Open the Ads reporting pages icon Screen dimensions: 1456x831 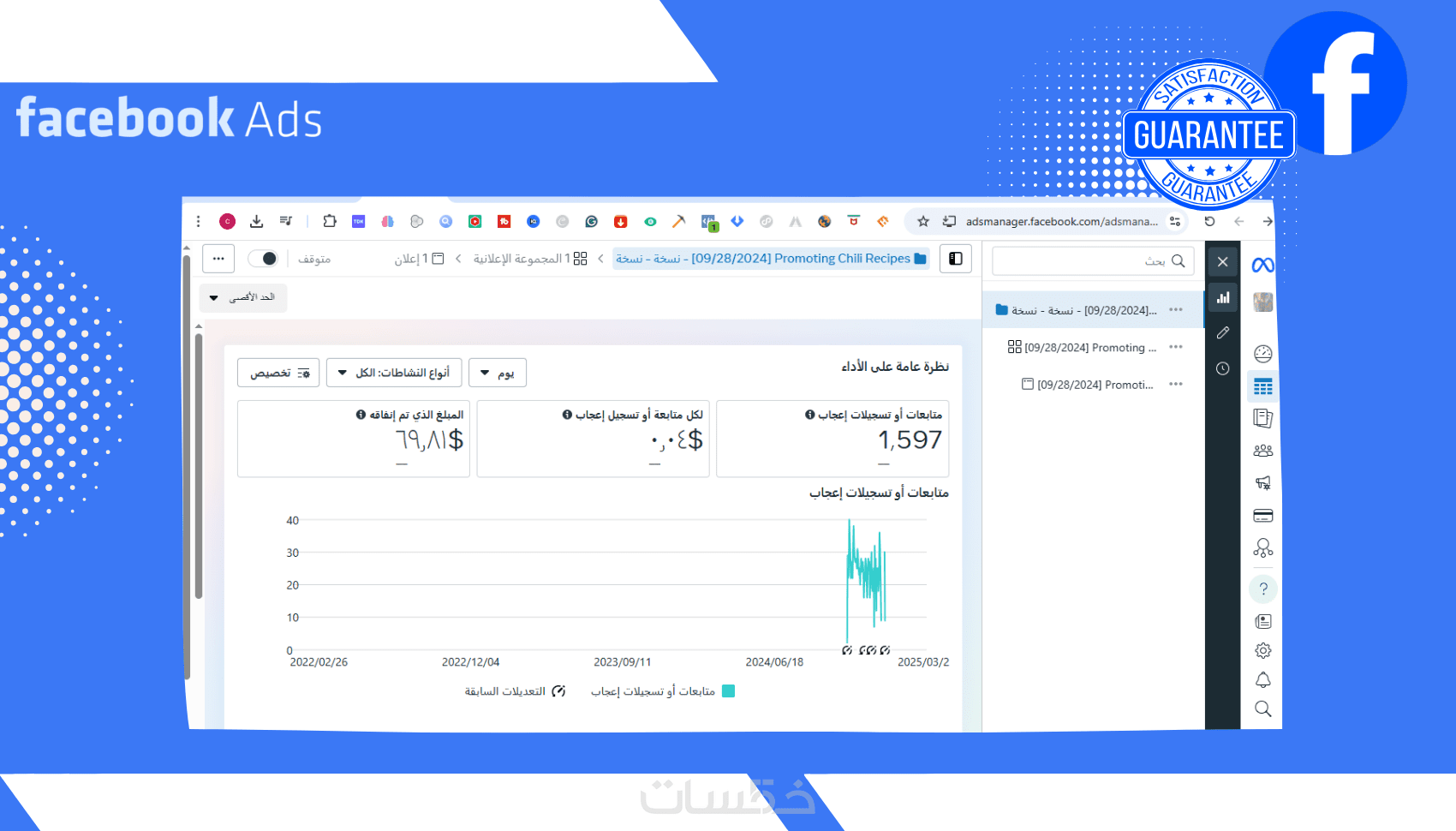coord(1262,418)
